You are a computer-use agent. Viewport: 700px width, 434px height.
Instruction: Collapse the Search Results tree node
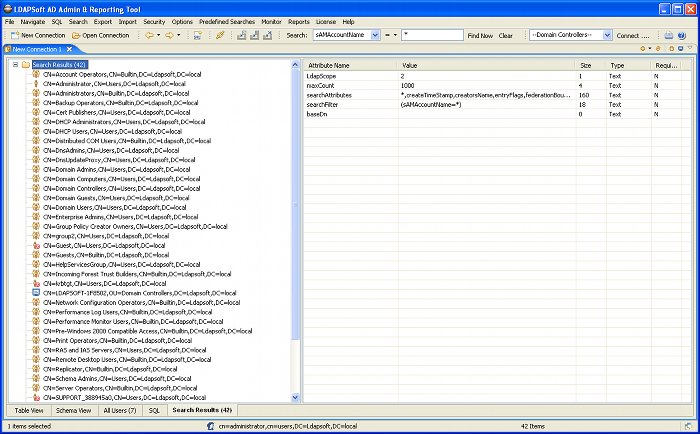pos(15,64)
